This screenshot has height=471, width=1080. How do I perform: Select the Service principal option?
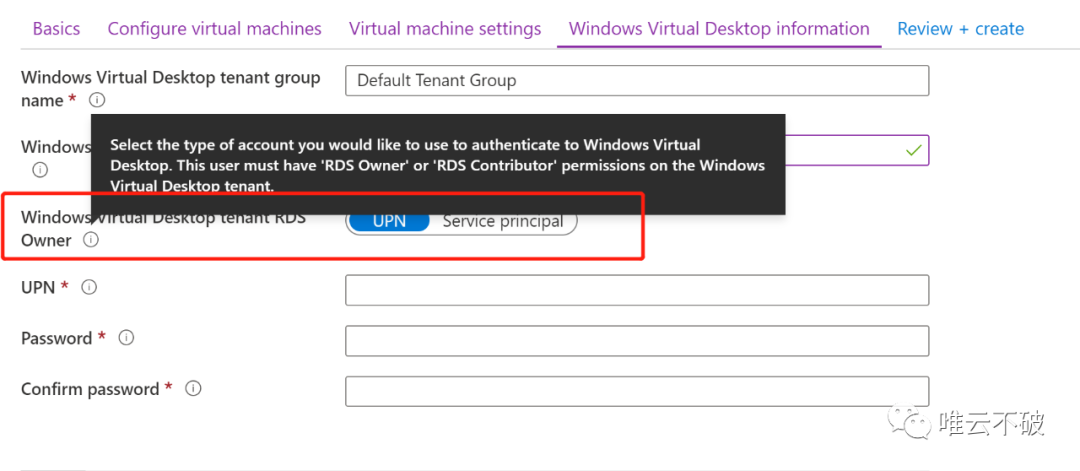pos(503,221)
